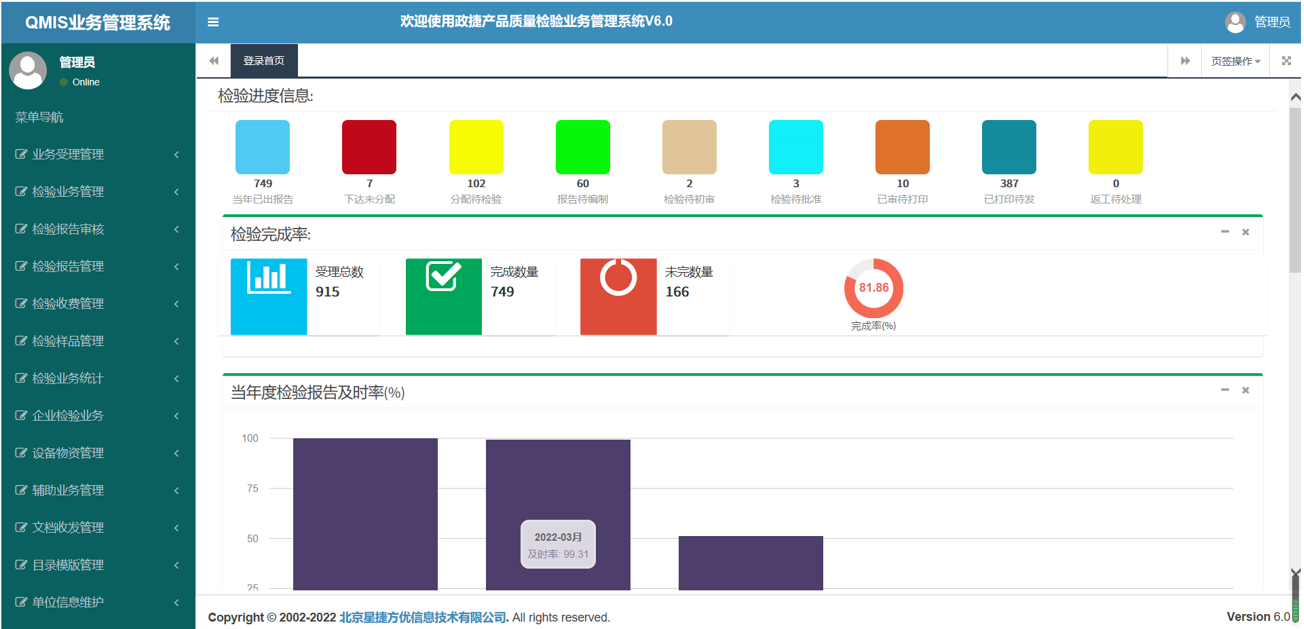Click the 管理员 username in header
1304x629 pixels.
(x=1271, y=22)
